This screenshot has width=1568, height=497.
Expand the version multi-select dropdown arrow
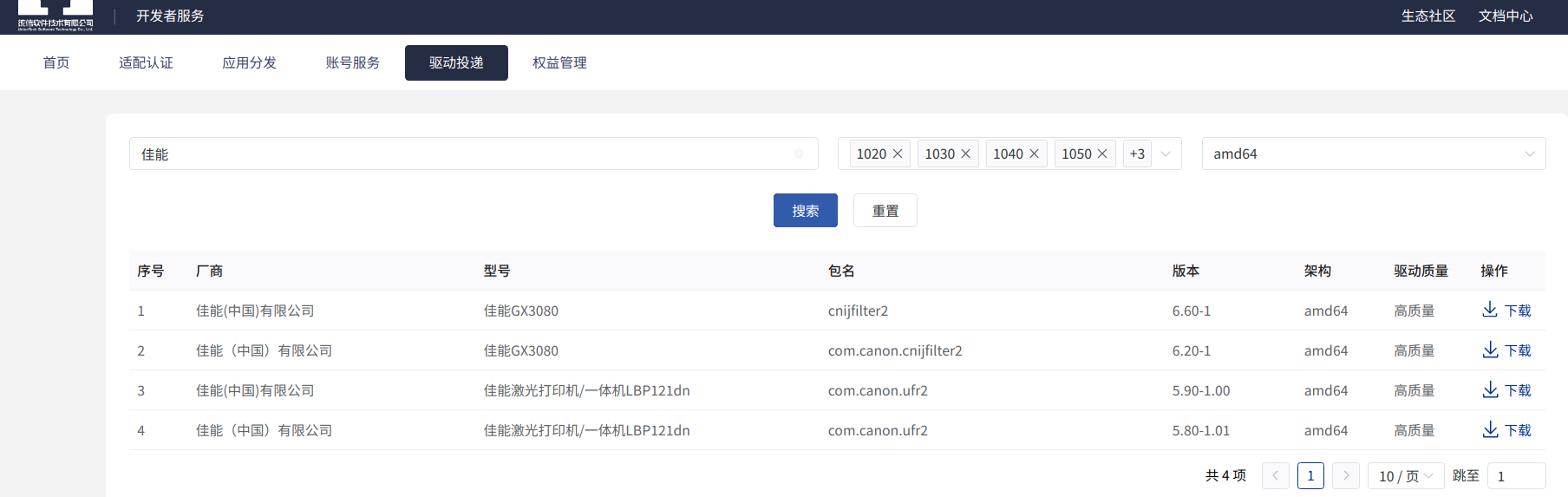[x=1166, y=154]
